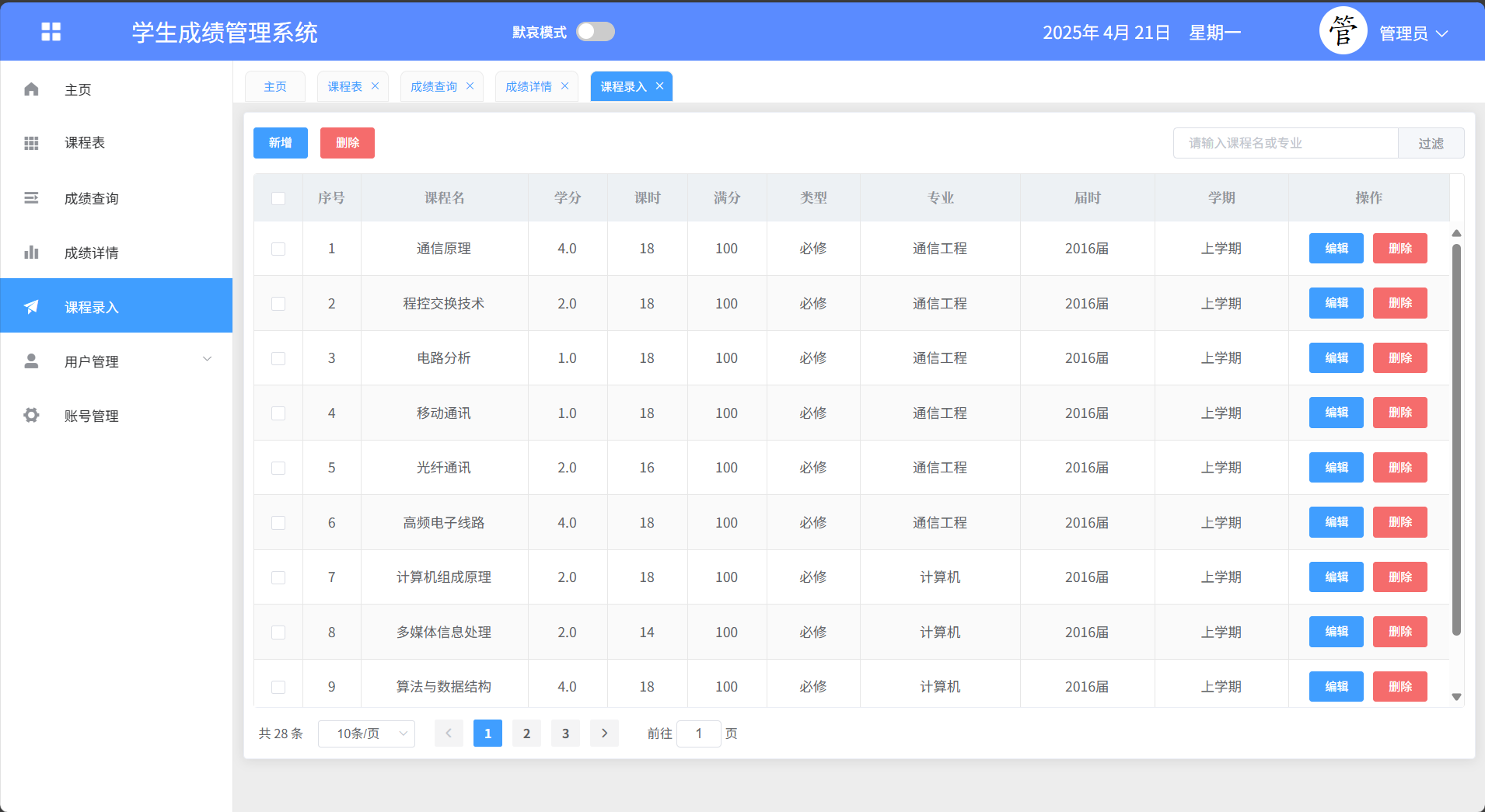The width and height of the screenshot is (1485, 812).
Task: Click the 账号管理 gear icon
Action: point(31,416)
